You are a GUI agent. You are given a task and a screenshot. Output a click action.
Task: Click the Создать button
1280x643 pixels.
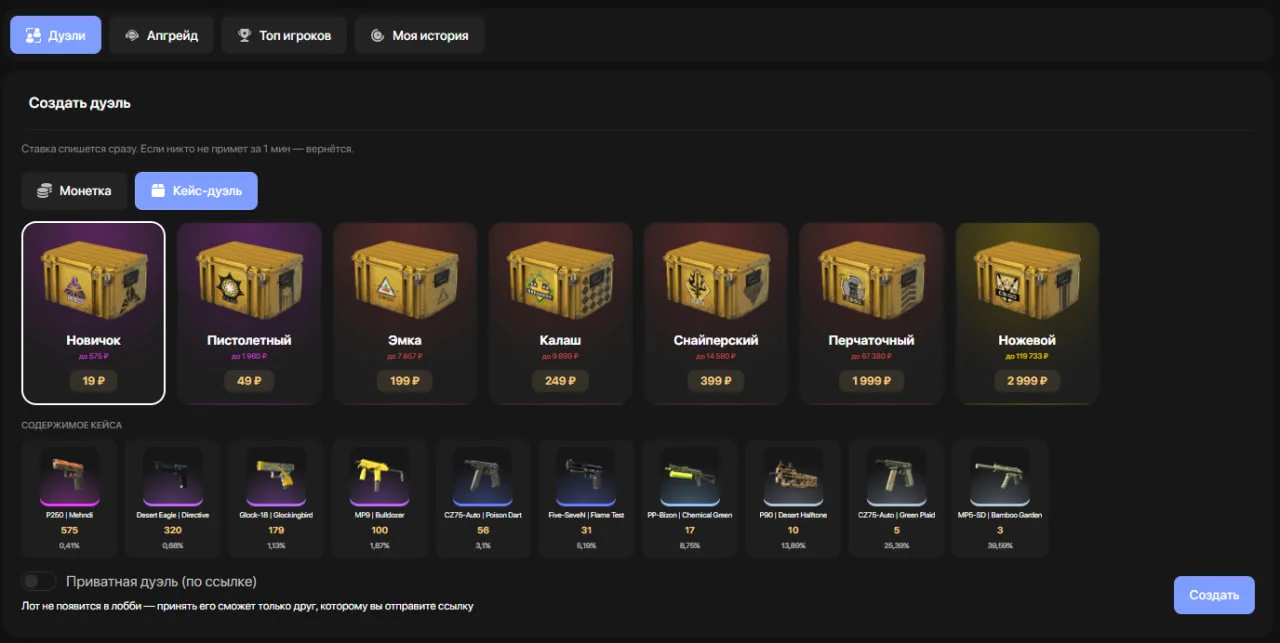pyautogui.click(x=1214, y=595)
